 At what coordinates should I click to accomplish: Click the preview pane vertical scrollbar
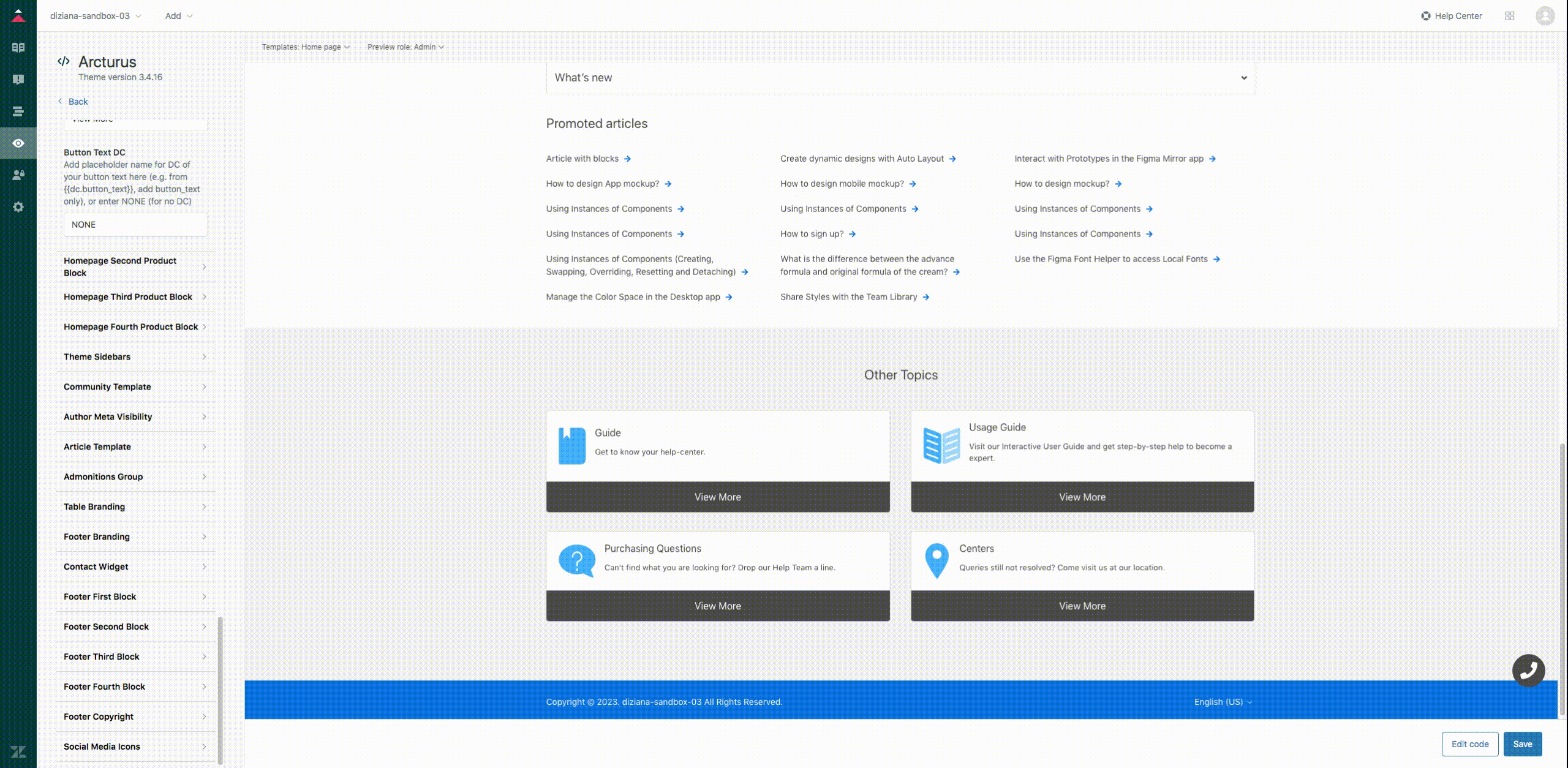click(x=1563, y=579)
